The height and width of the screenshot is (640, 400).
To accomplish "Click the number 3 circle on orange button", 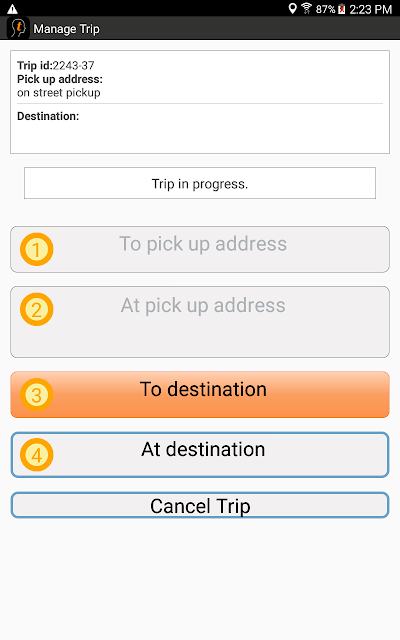I will [37, 395].
